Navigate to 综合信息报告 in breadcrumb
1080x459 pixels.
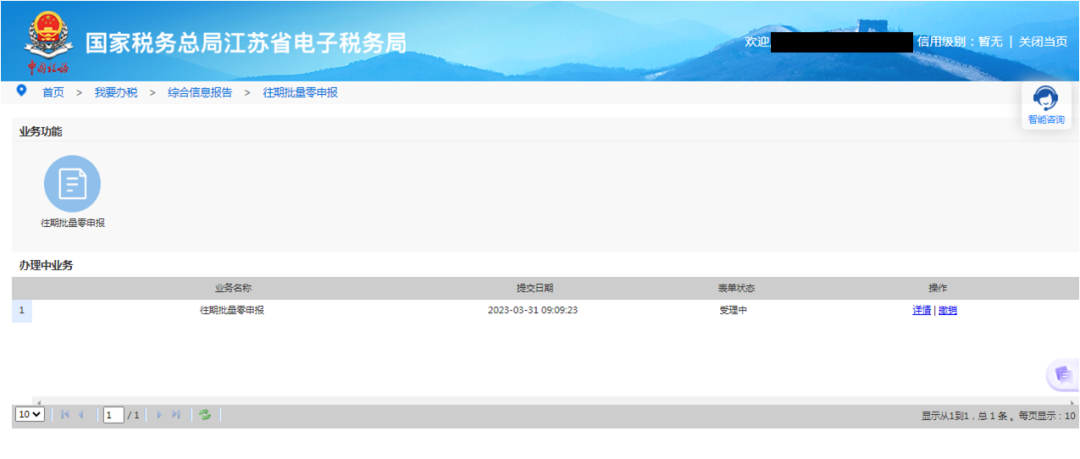(x=200, y=92)
